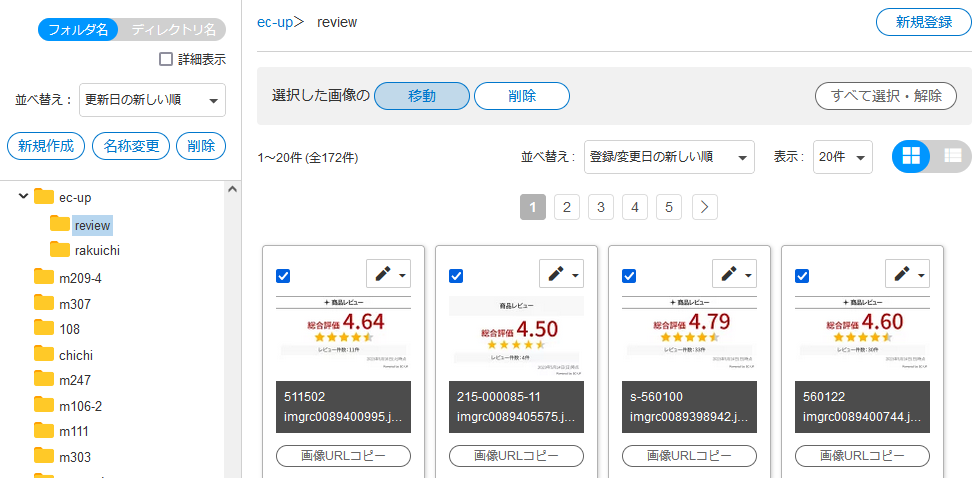
Task: Switch toggle to フォルダ名
Action: coord(78,30)
